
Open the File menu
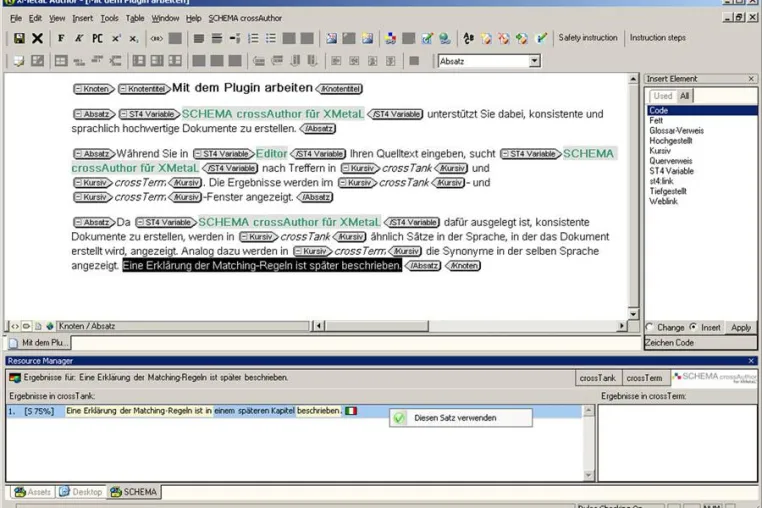coord(16,18)
